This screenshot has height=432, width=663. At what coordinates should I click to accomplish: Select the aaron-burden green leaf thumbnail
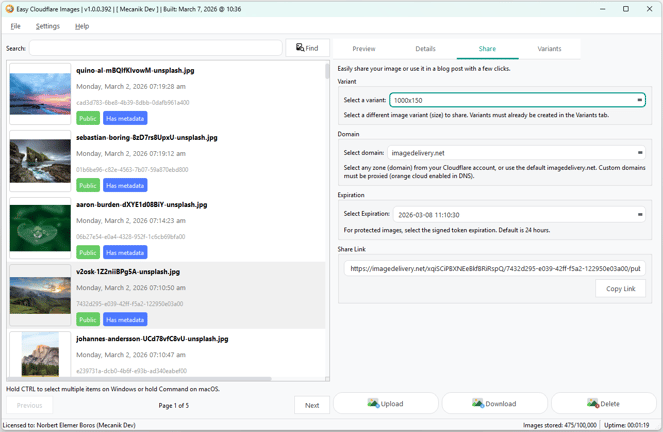(40, 228)
